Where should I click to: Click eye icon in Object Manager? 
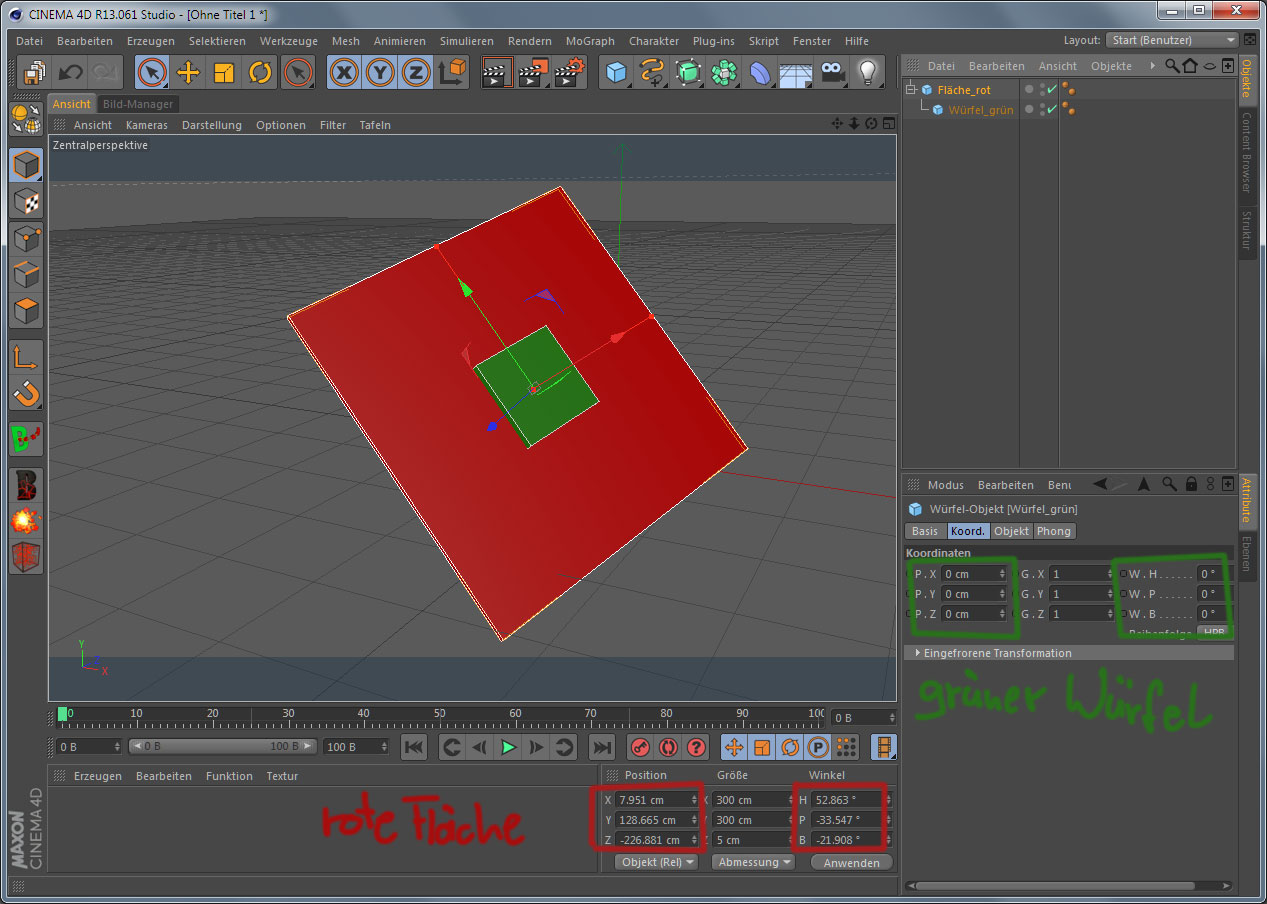tap(1209, 66)
